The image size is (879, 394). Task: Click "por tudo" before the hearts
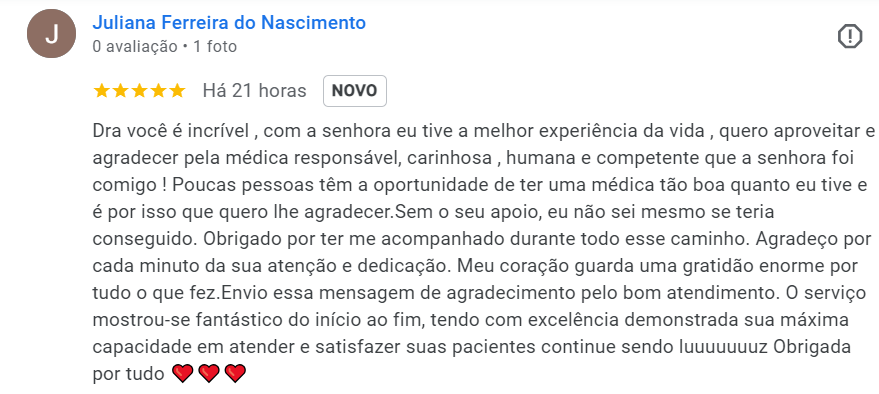pyautogui.click(x=128, y=374)
